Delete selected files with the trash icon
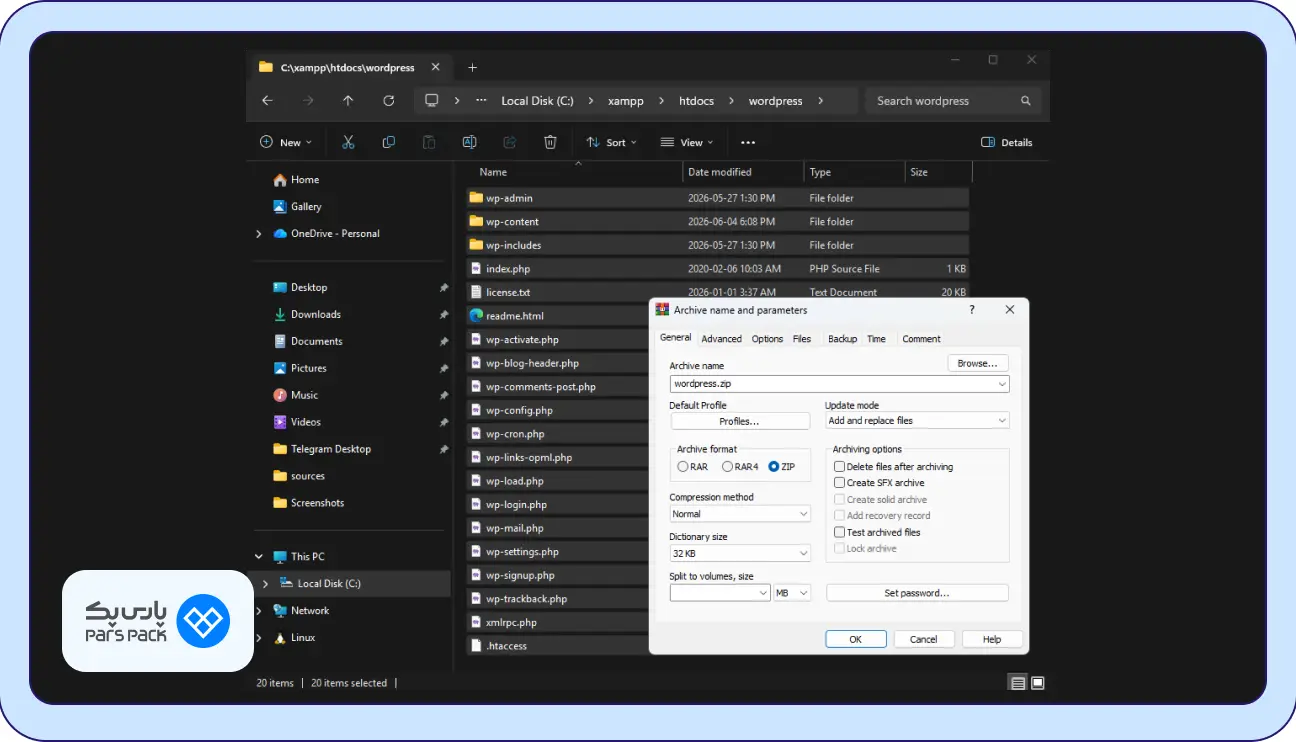This screenshot has width=1296, height=742. (x=550, y=142)
